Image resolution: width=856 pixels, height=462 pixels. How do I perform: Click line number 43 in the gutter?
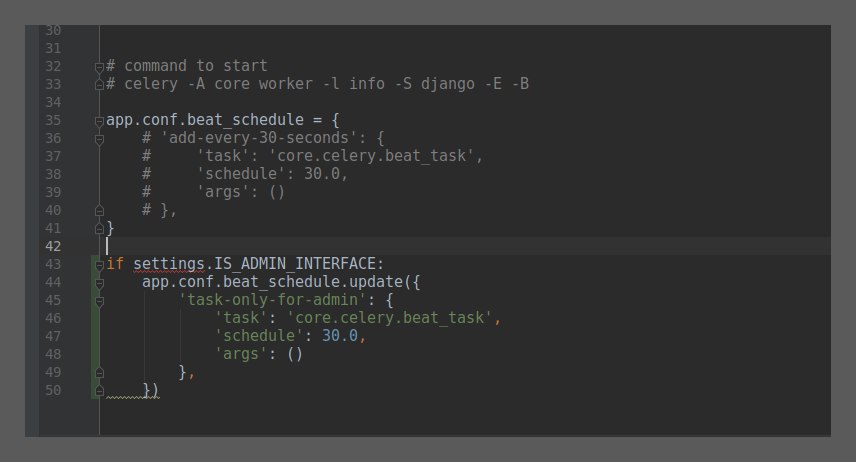point(53,264)
